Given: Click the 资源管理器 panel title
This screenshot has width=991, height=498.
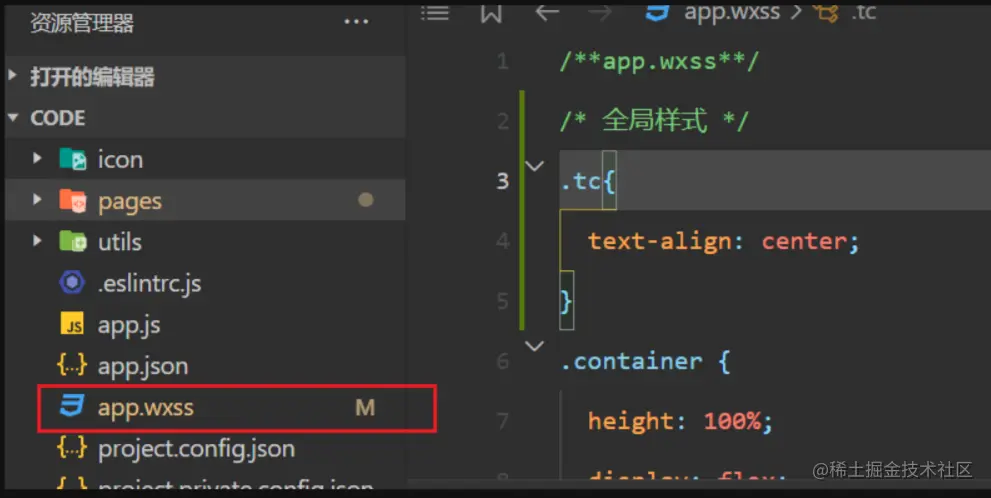Looking at the screenshot, I should (82, 23).
